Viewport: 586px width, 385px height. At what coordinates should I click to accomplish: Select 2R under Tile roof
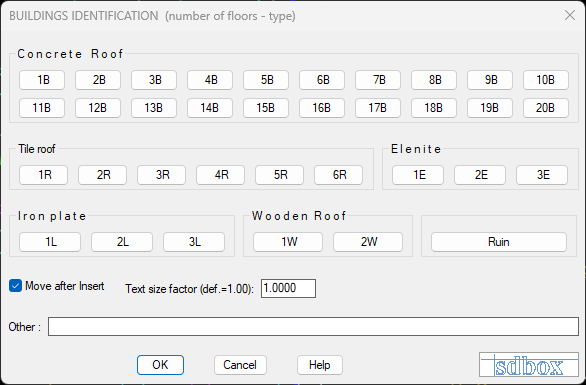tap(102, 175)
